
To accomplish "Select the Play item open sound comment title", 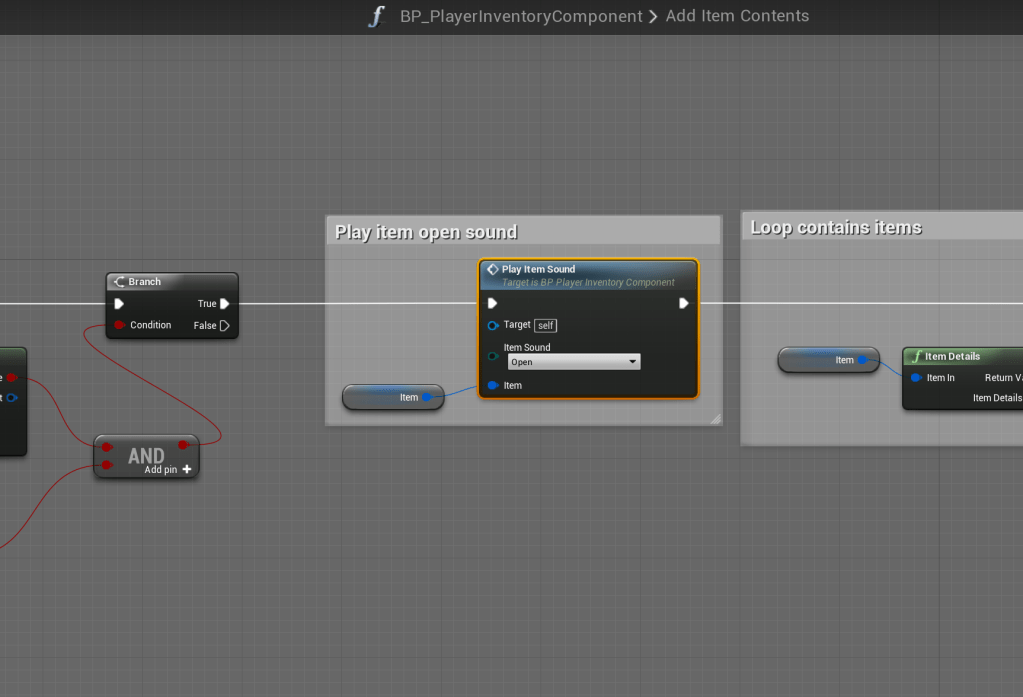I will [x=426, y=232].
